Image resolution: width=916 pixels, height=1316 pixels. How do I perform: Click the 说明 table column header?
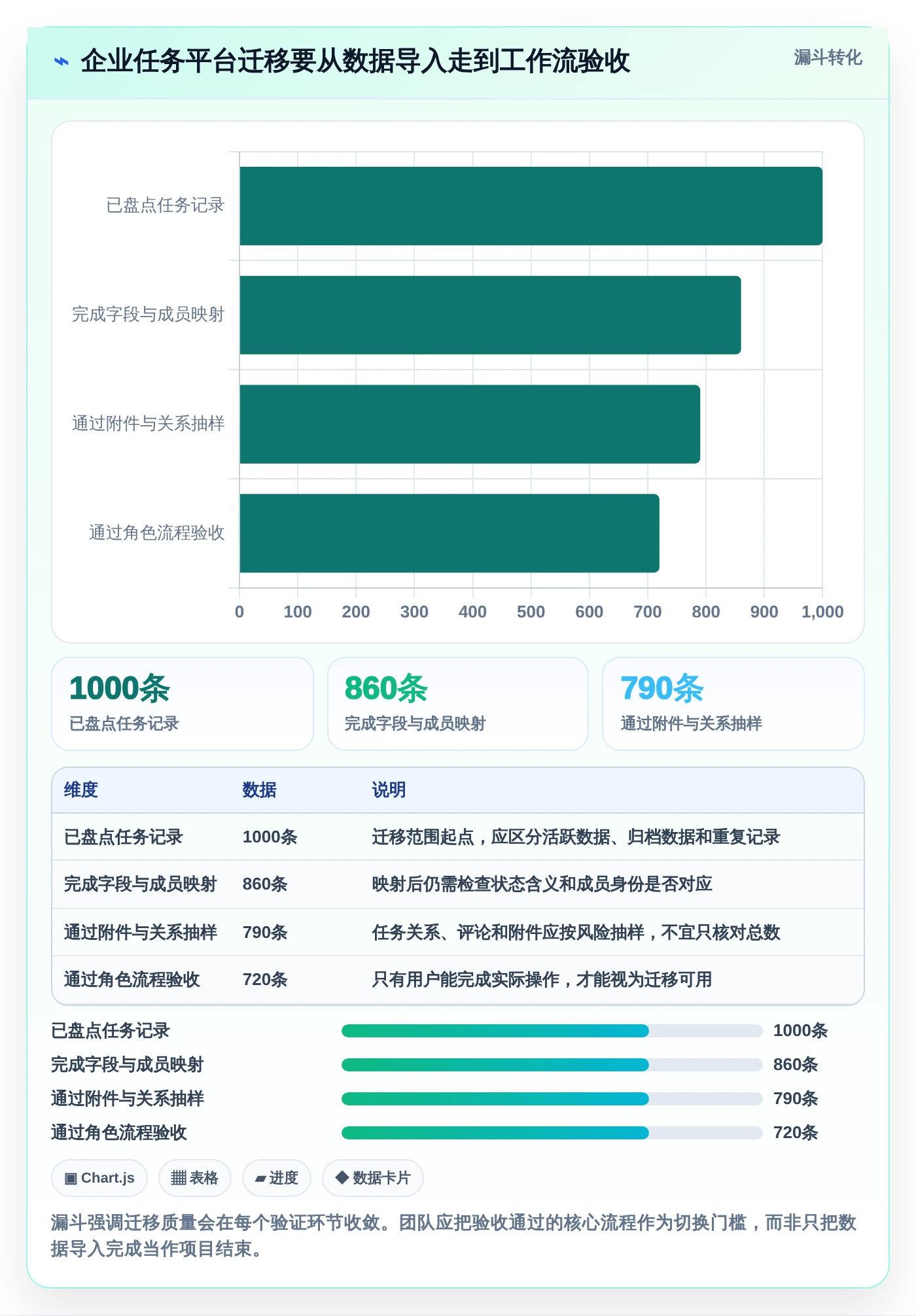pos(389,790)
